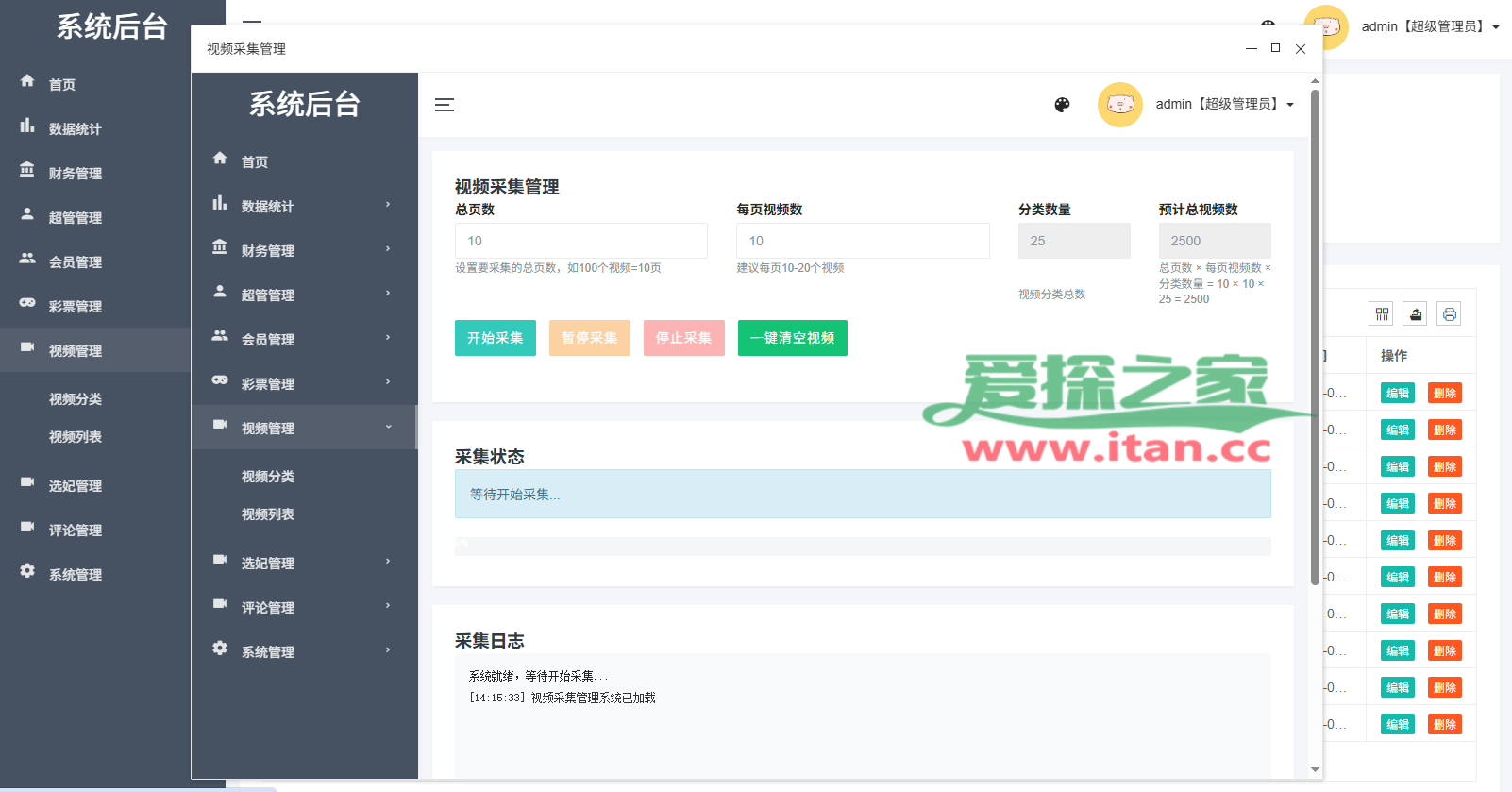Click the admin avatar in the popup header

click(1119, 105)
